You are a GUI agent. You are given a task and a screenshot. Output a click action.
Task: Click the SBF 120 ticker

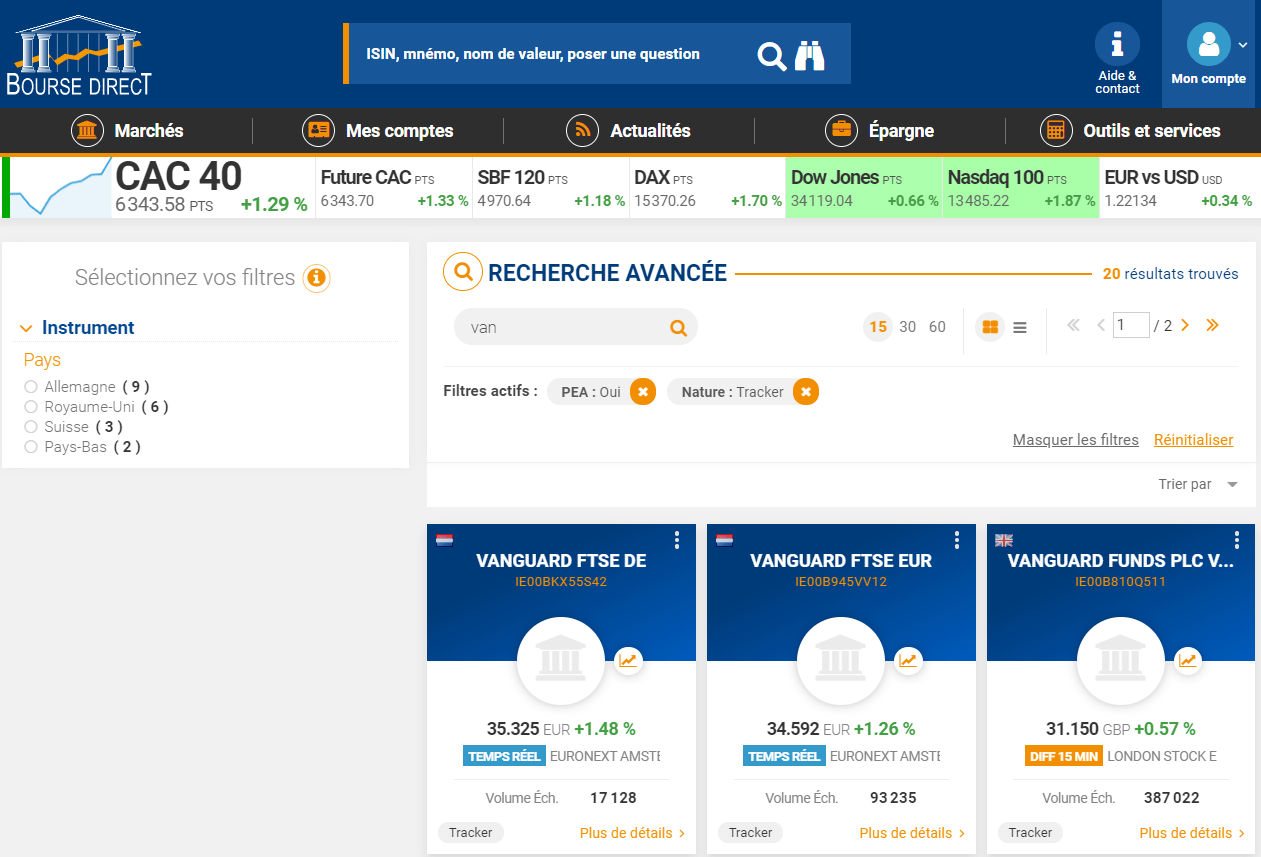[551, 188]
